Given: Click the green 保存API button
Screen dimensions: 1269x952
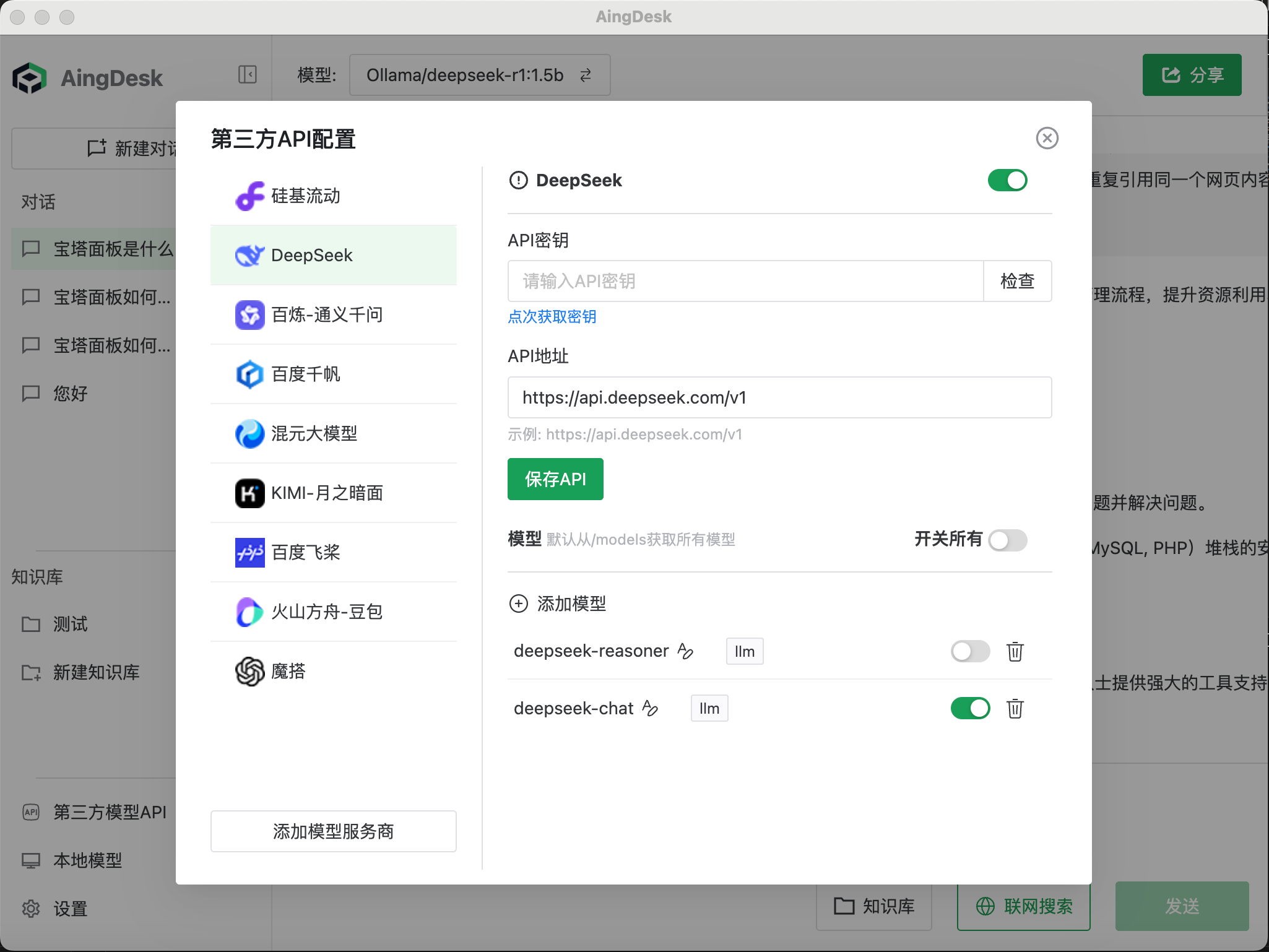Looking at the screenshot, I should 555,479.
